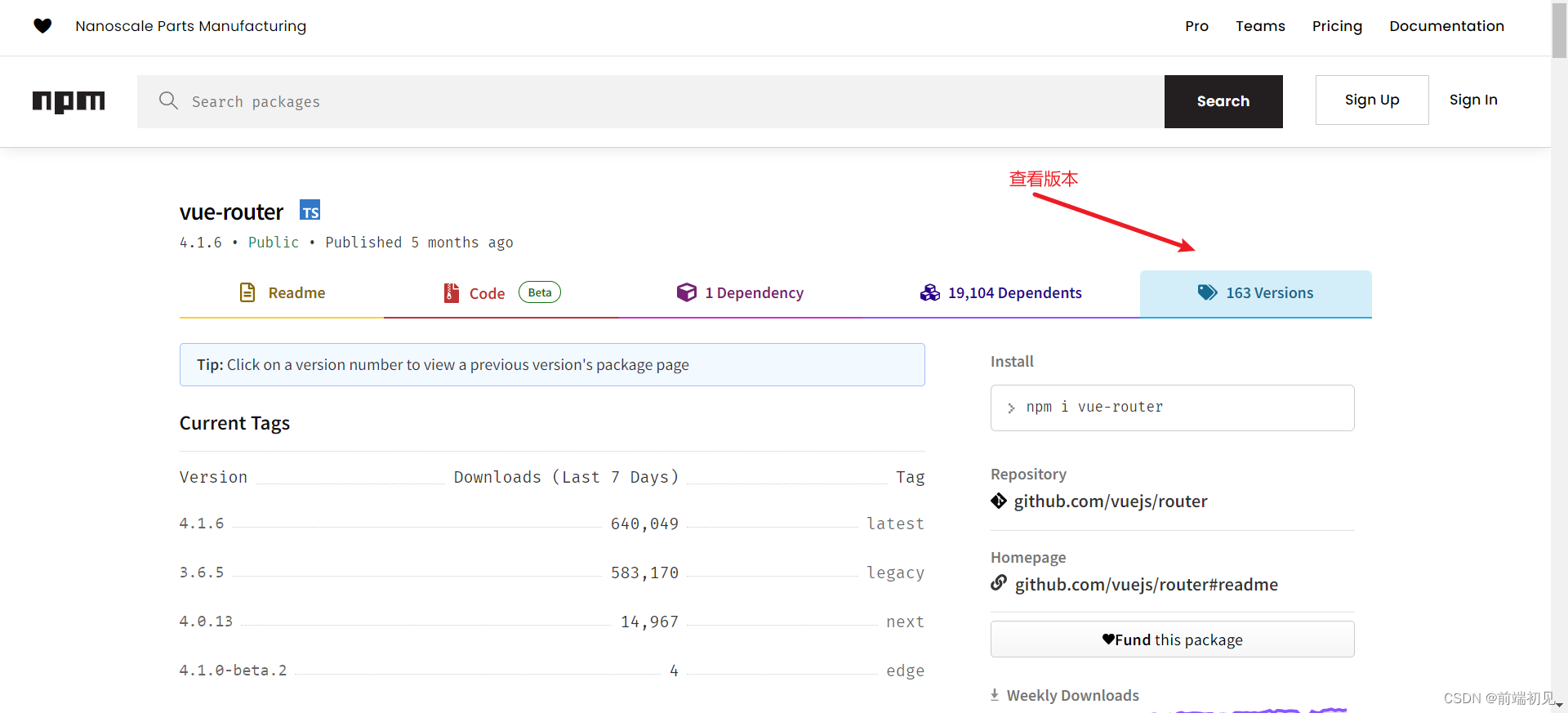Click the 'Downloads (Last 7 Days)' column header
Image resolution: width=1568 pixels, height=713 pixels.
pos(566,477)
